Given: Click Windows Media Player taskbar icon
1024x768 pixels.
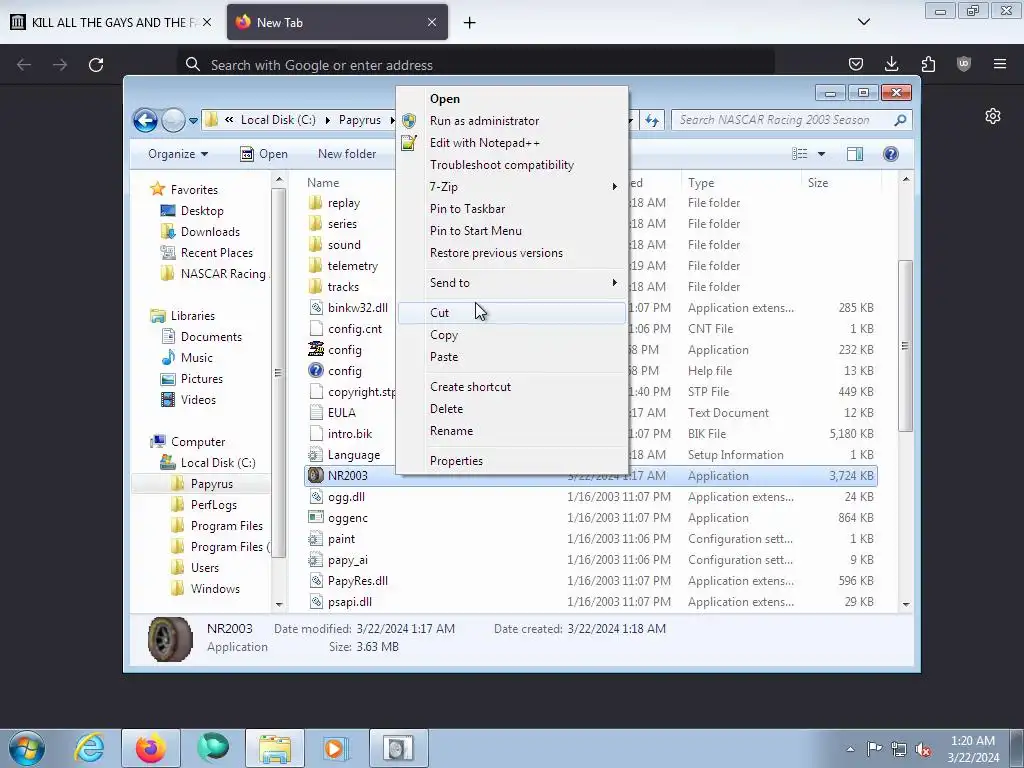Looking at the screenshot, I should pos(336,748).
